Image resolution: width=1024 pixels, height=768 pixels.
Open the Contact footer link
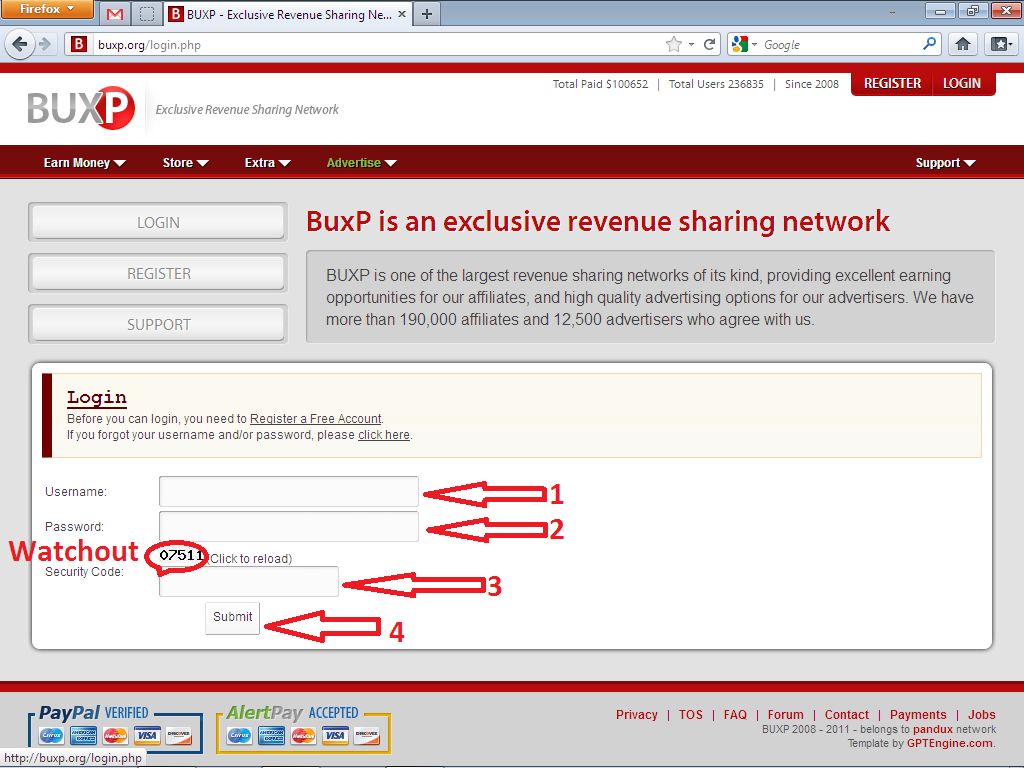pyautogui.click(x=846, y=714)
